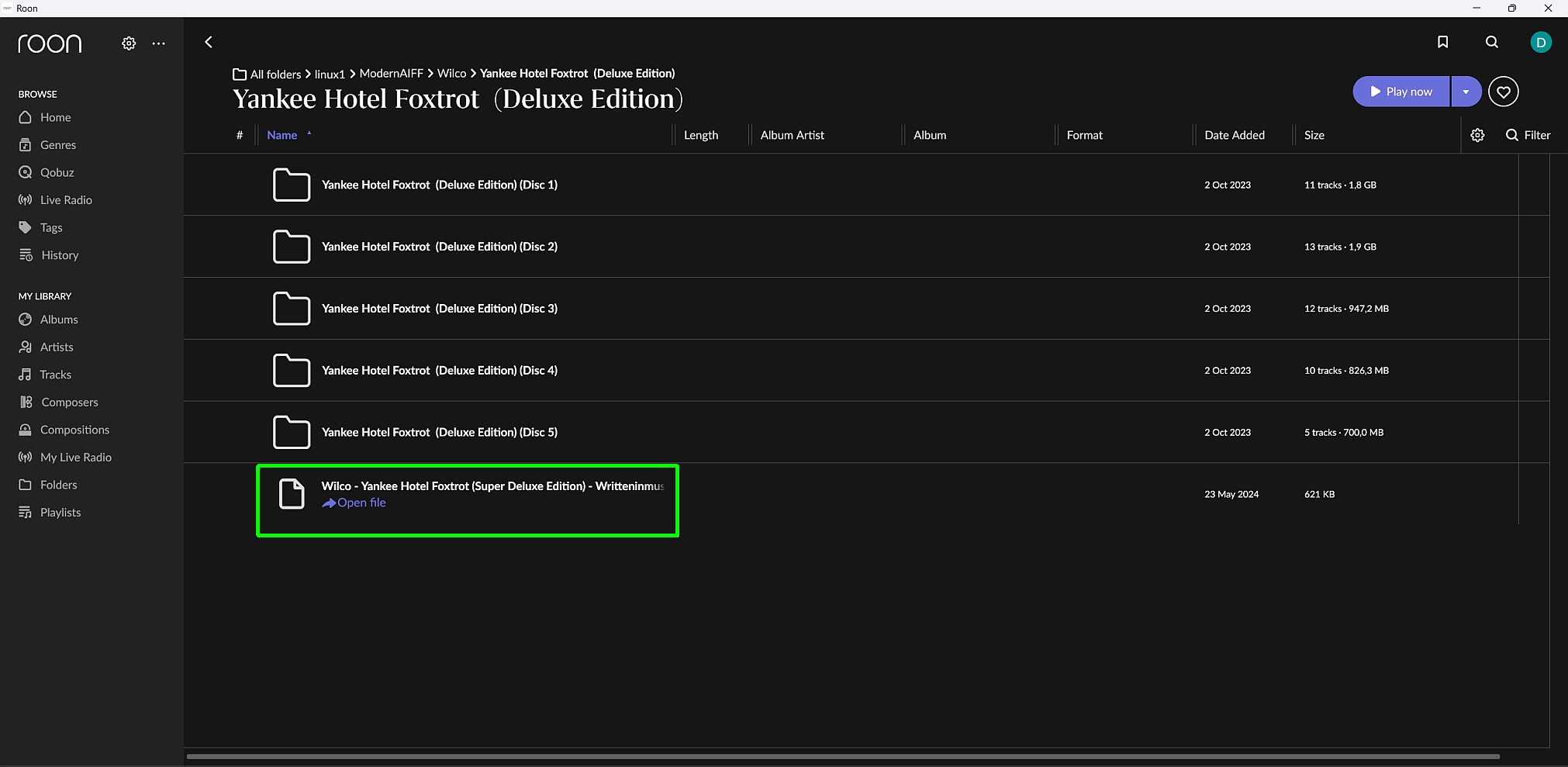Open the Disc 5 folder icon
The image size is (1568, 767).
point(292,432)
